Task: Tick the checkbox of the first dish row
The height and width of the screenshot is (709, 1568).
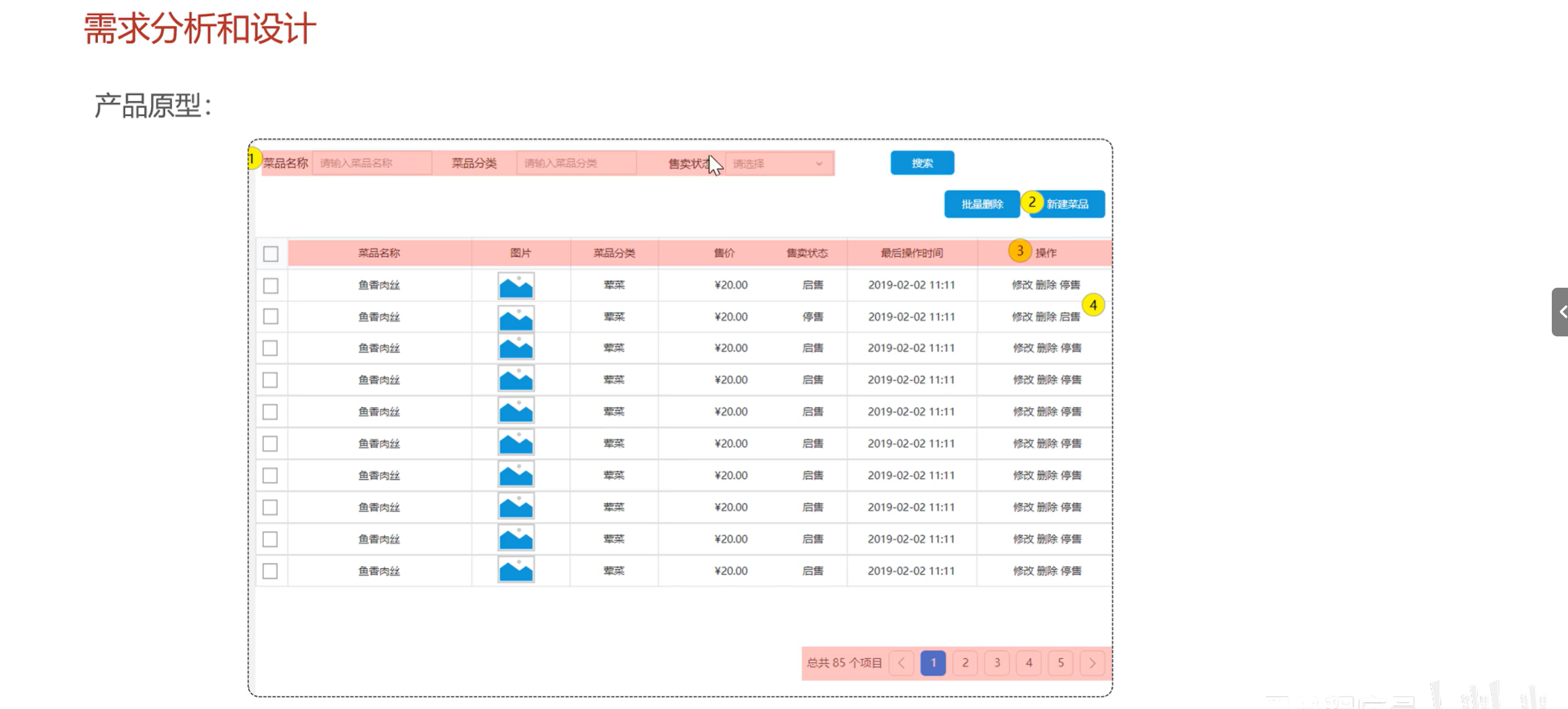Action: (x=270, y=286)
